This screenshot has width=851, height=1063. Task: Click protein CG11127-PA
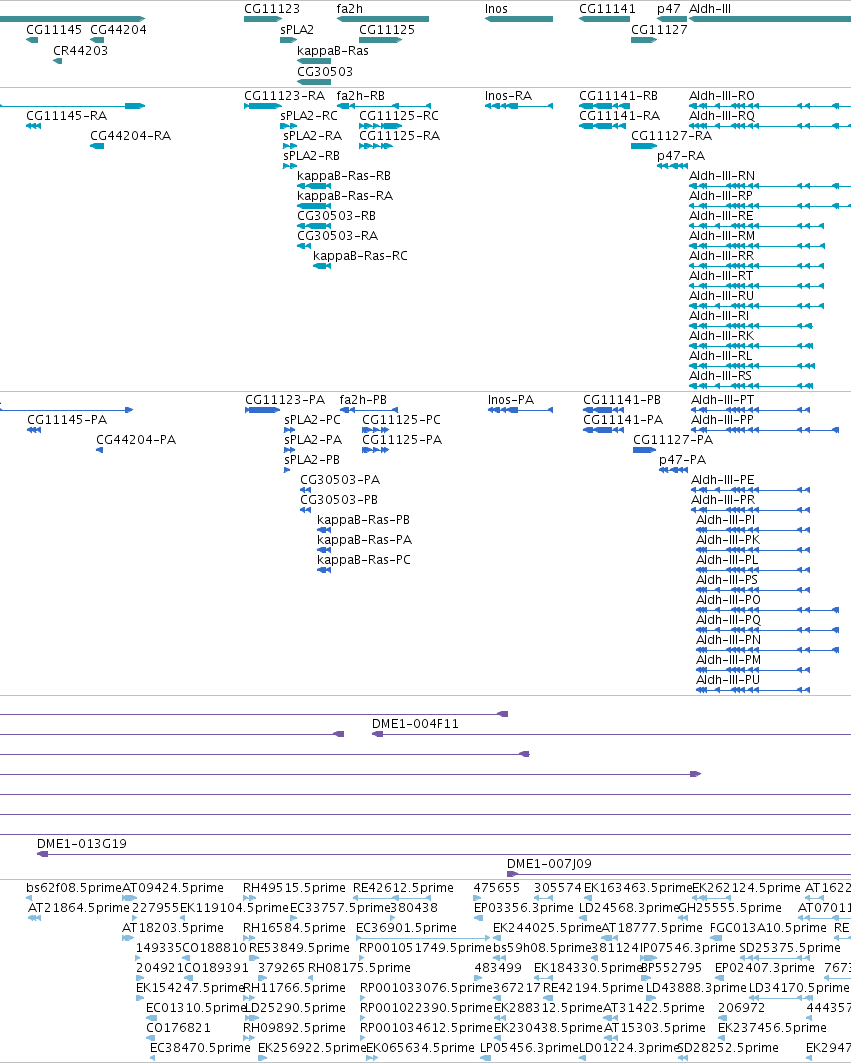[x=673, y=440]
